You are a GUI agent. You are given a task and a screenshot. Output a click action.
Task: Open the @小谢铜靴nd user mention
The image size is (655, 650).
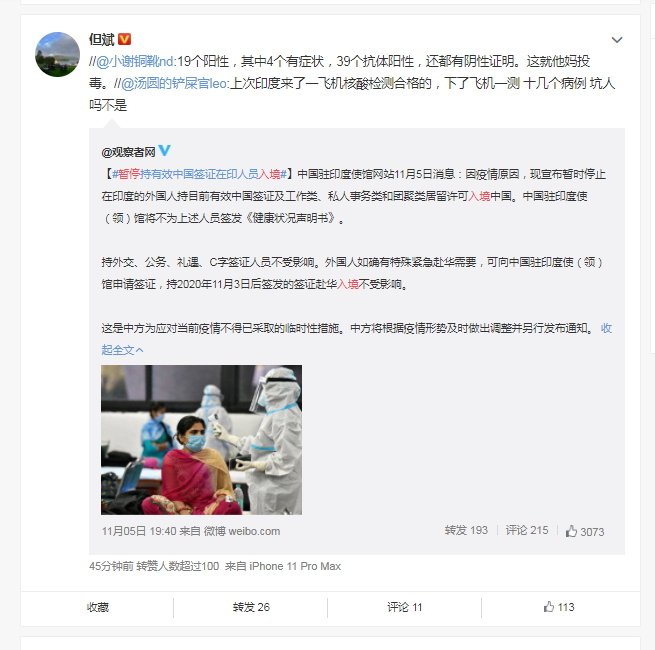coord(134,61)
